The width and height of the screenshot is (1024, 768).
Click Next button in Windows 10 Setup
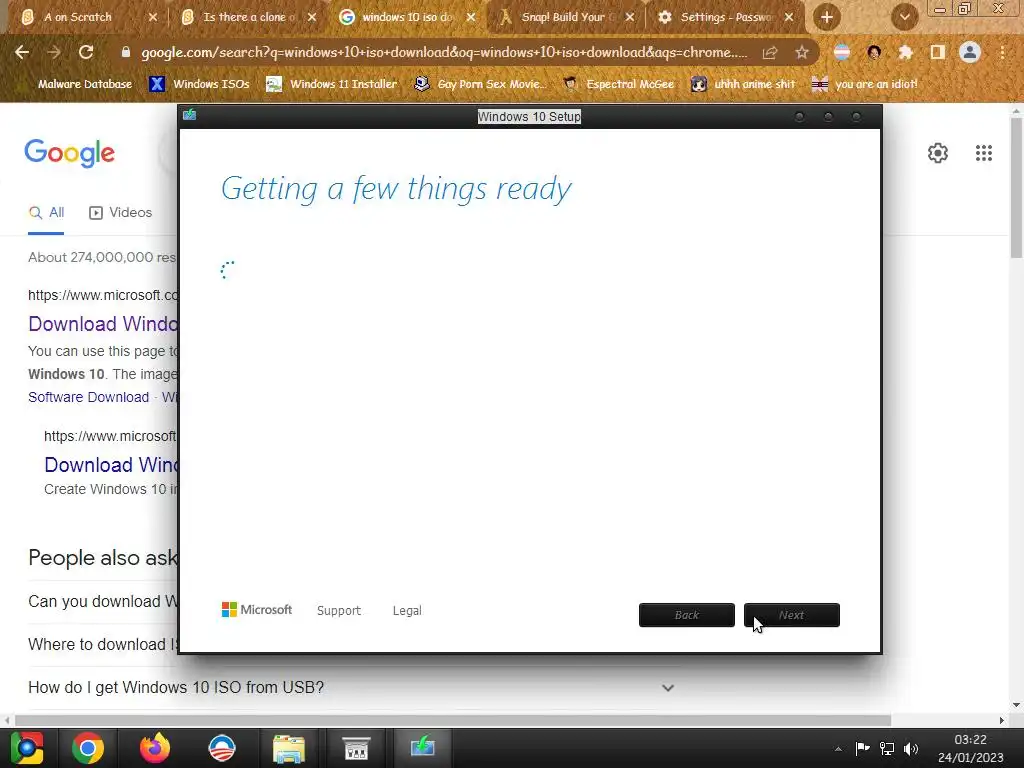pos(792,615)
